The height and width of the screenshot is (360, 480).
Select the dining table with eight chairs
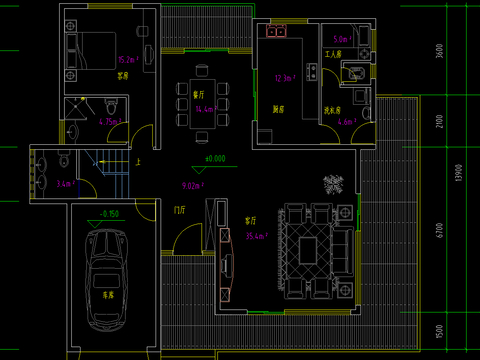(x=202, y=104)
